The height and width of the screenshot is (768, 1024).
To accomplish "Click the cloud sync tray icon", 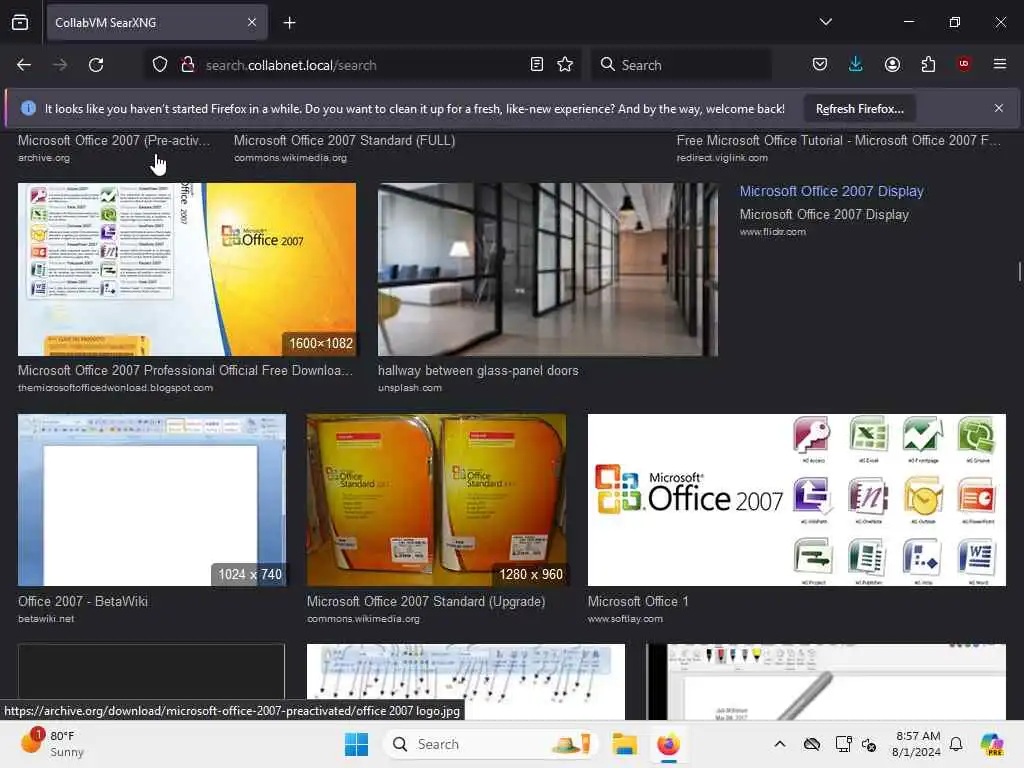I will tap(812, 744).
